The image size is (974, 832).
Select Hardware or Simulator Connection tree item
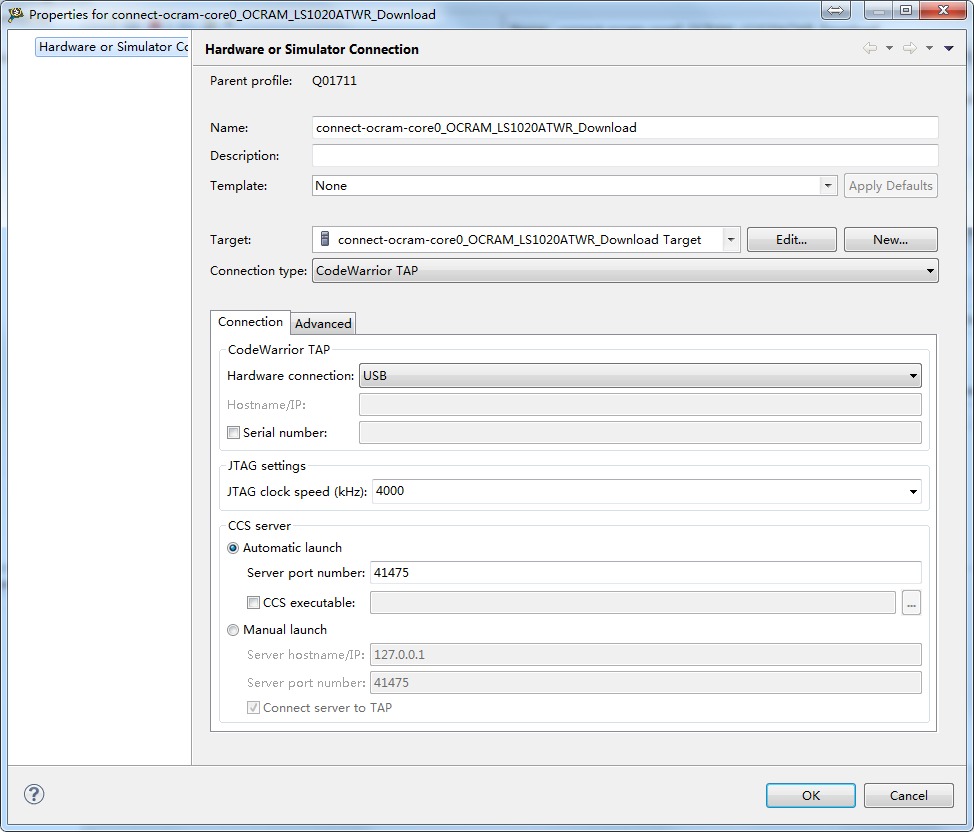click(112, 47)
